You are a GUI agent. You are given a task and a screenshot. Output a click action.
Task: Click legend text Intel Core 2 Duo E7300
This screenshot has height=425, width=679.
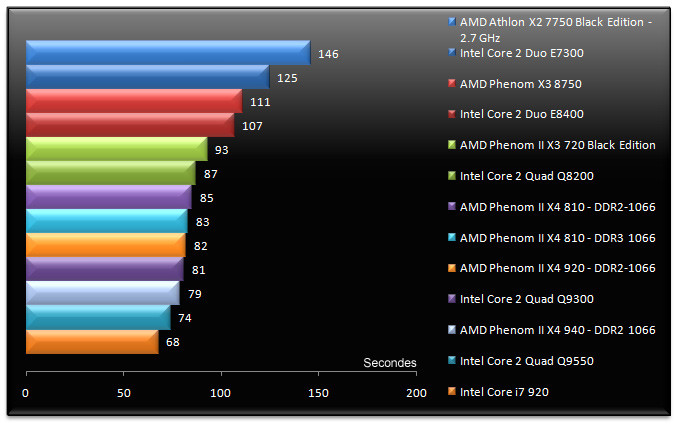521,53
